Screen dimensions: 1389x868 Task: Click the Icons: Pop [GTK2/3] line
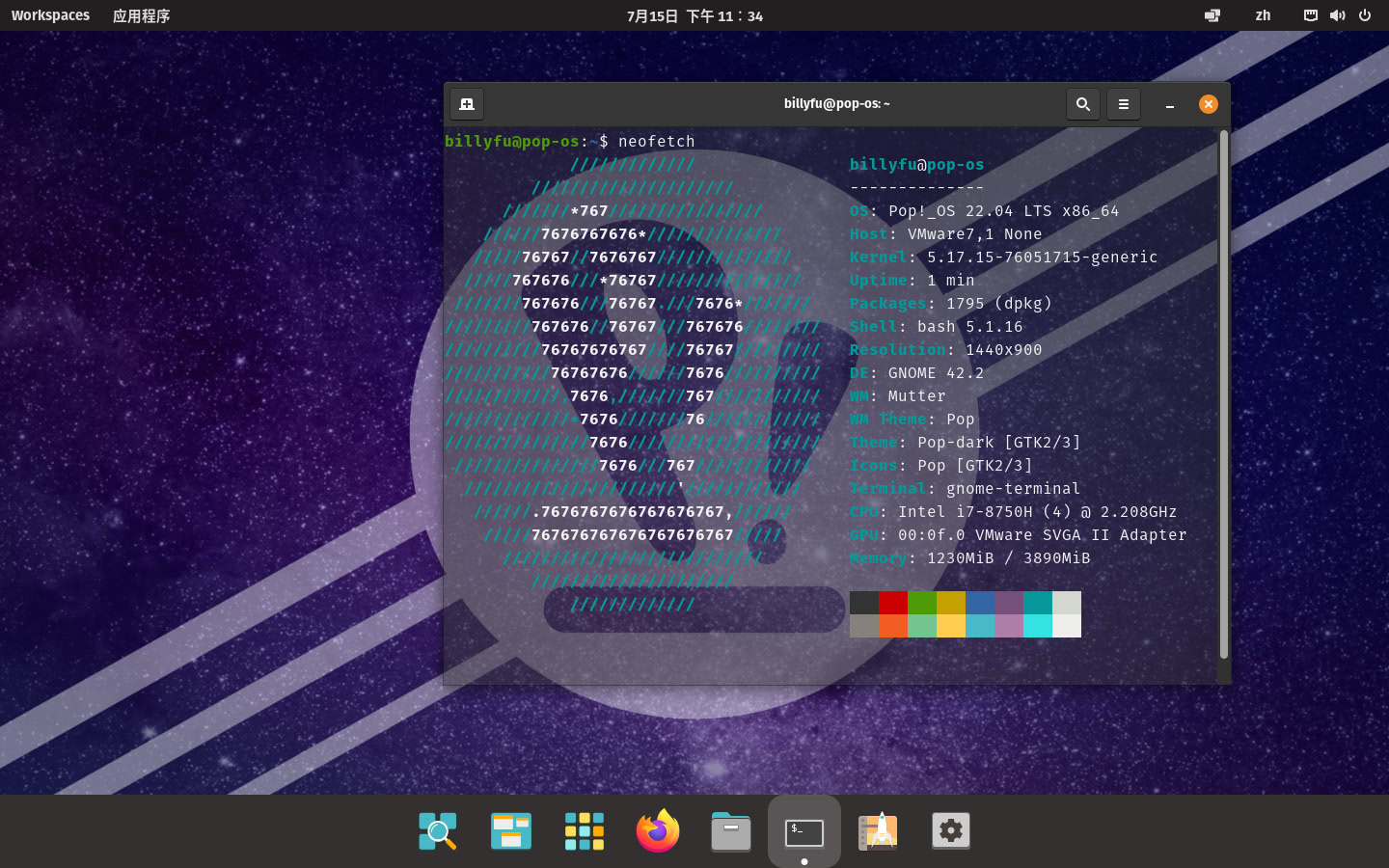pyautogui.click(x=941, y=465)
